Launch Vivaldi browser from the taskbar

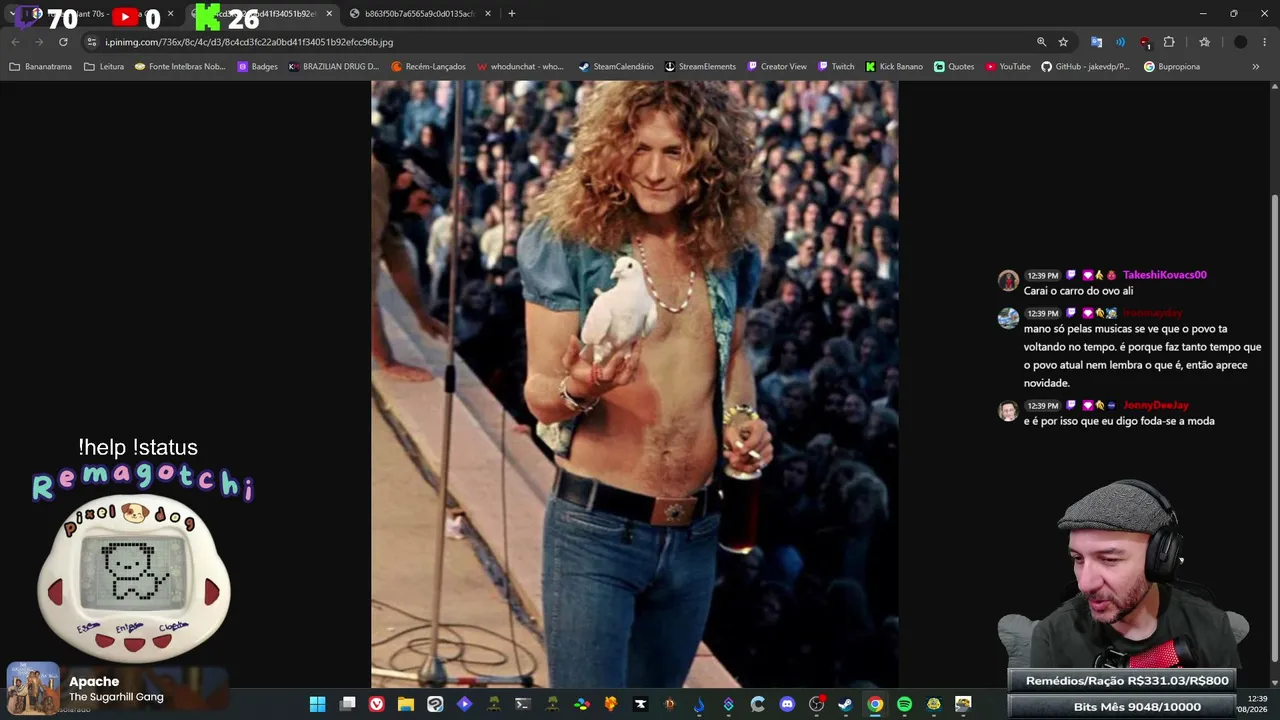click(376, 704)
